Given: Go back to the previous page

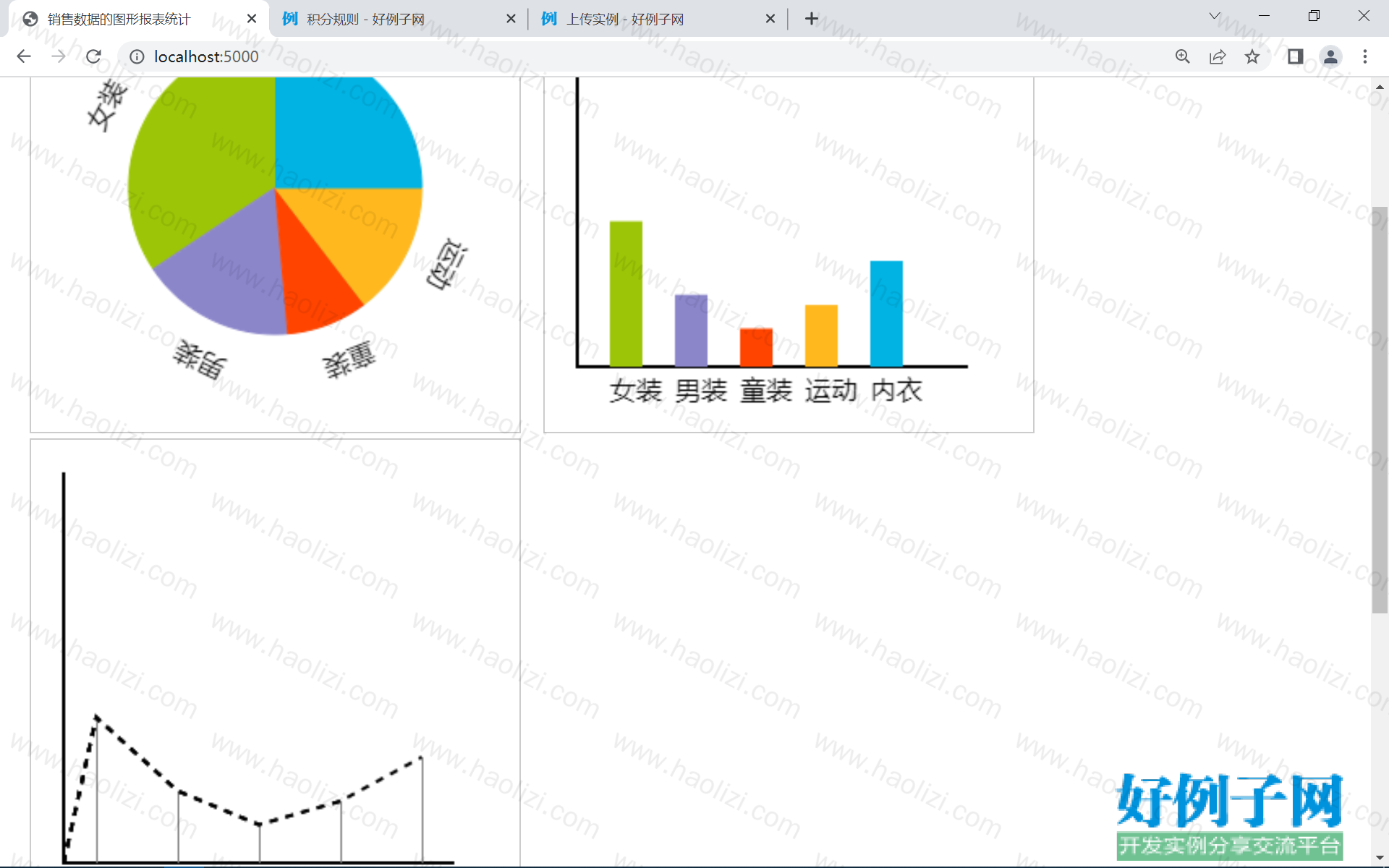Looking at the screenshot, I should pyautogui.click(x=24, y=56).
